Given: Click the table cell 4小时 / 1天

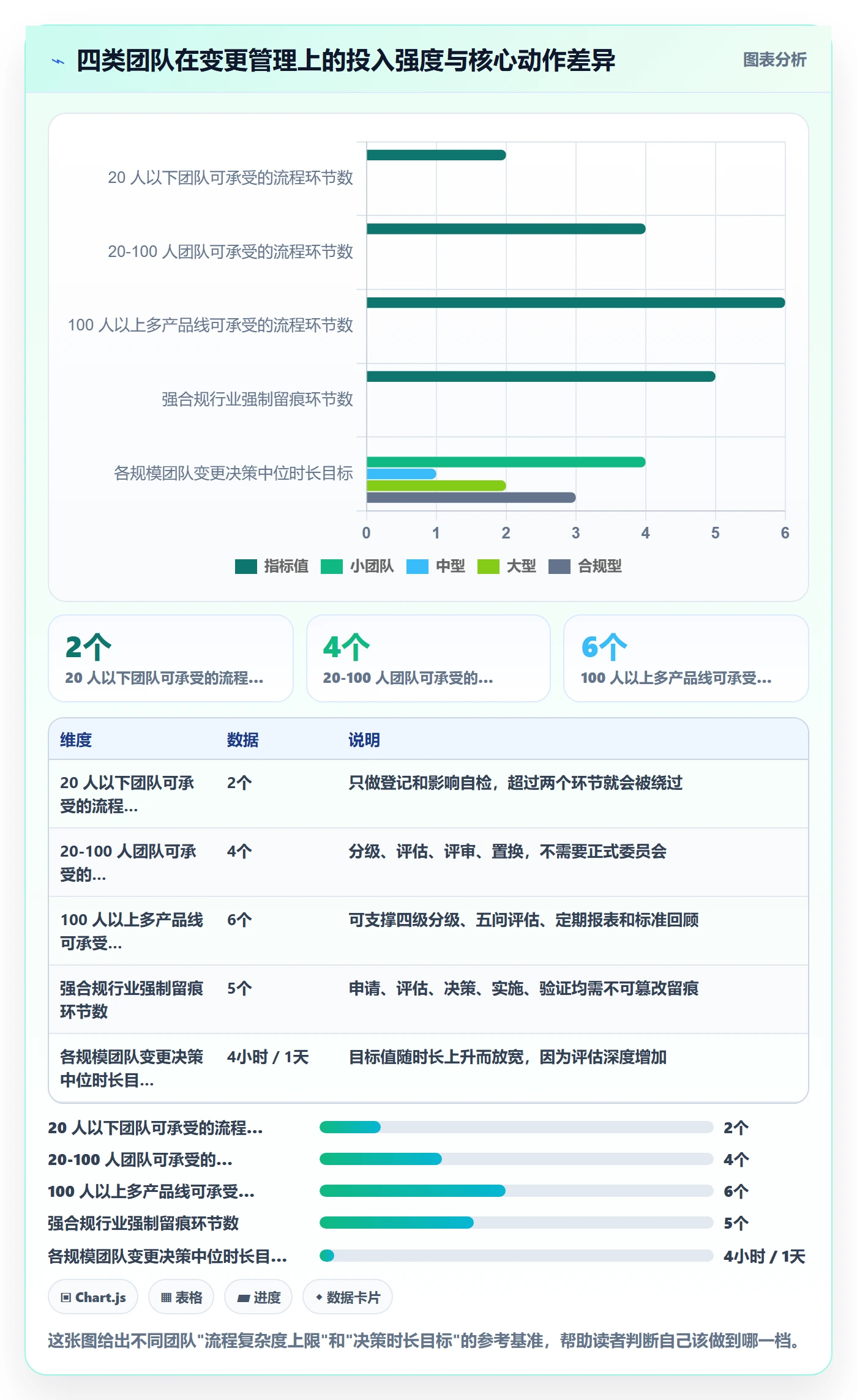Looking at the screenshot, I should tap(268, 1057).
